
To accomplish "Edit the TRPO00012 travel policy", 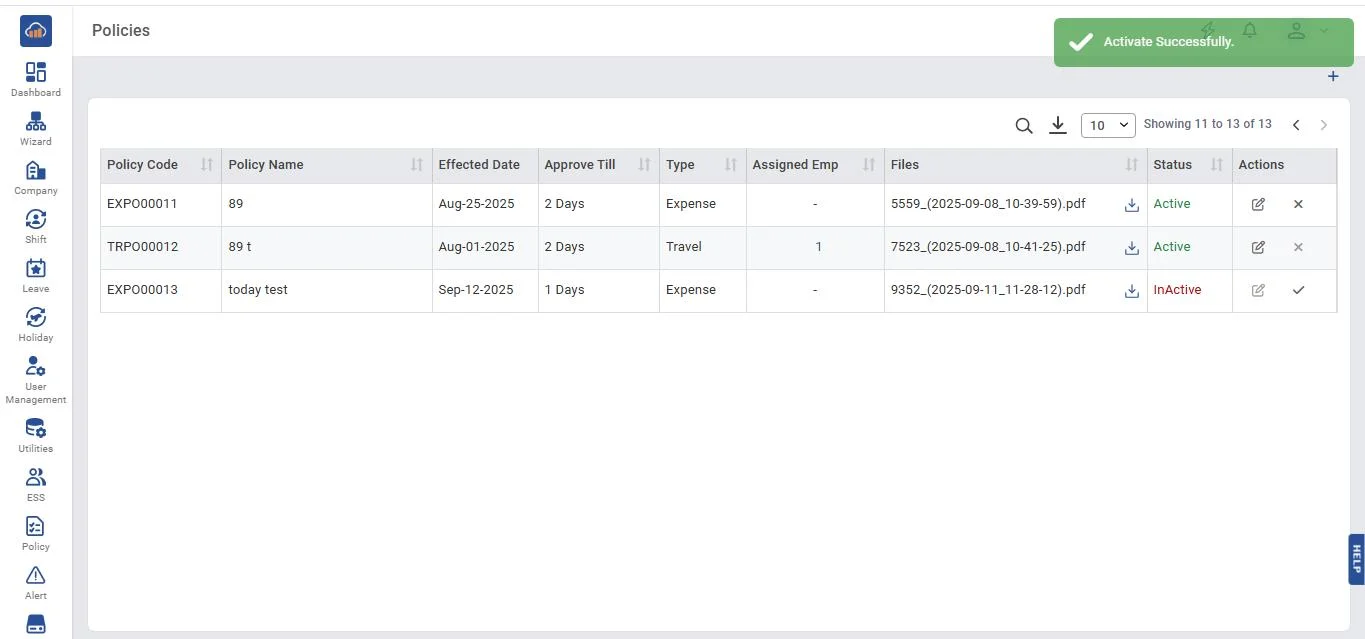I will point(1258,247).
